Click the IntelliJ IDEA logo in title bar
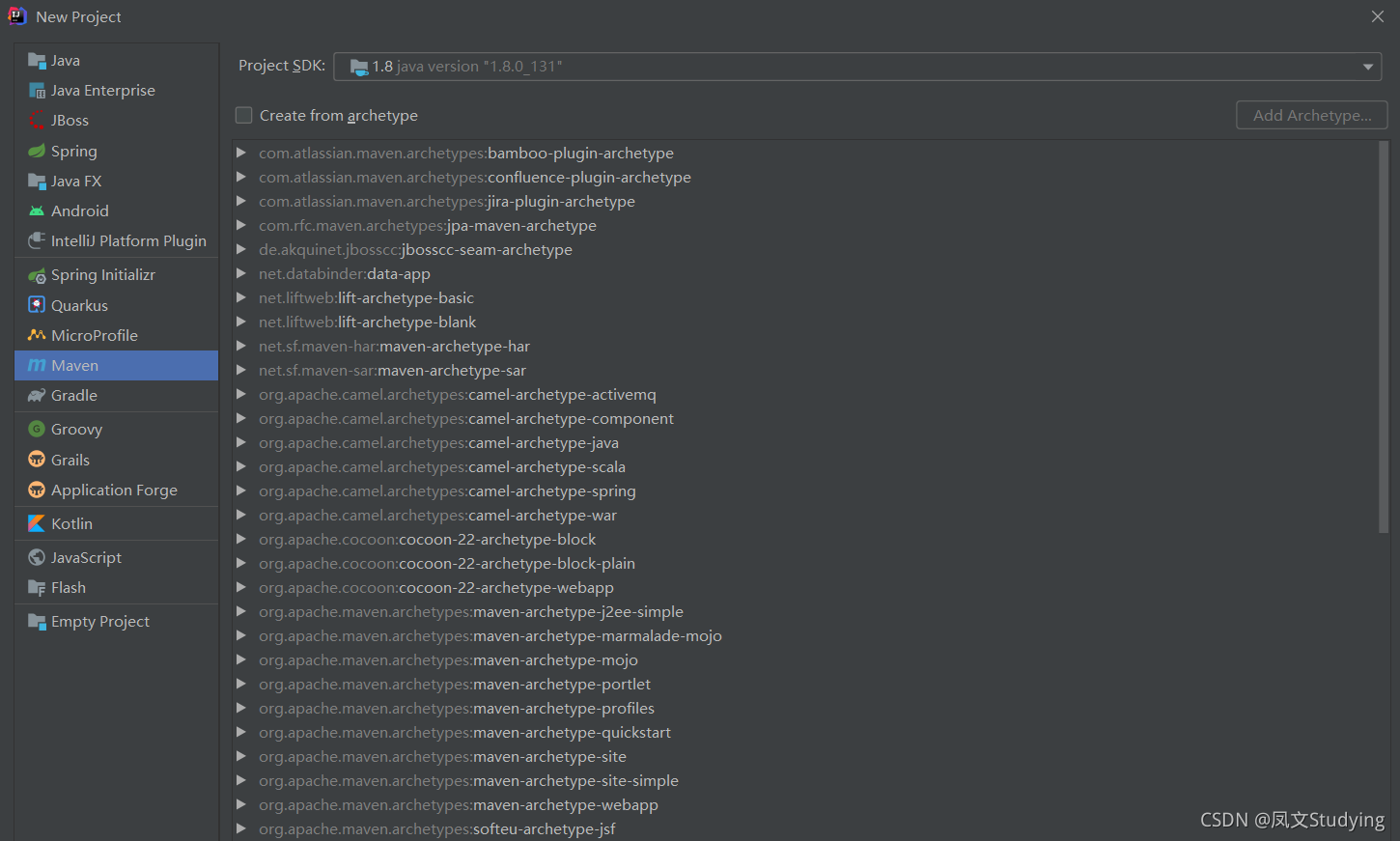This screenshot has width=1400, height=841. pyautogui.click(x=17, y=16)
